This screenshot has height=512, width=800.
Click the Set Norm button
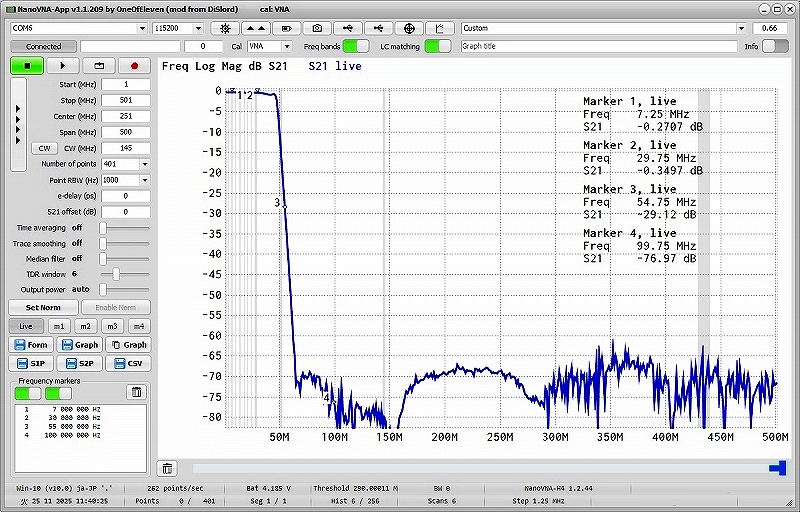(x=43, y=307)
